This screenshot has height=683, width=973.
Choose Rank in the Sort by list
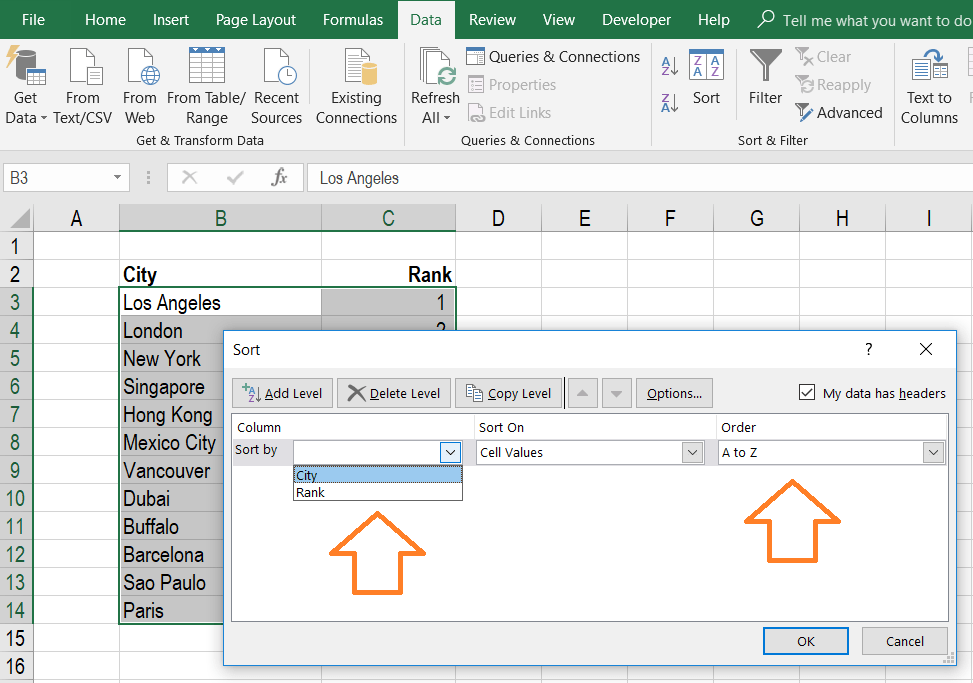[377, 492]
